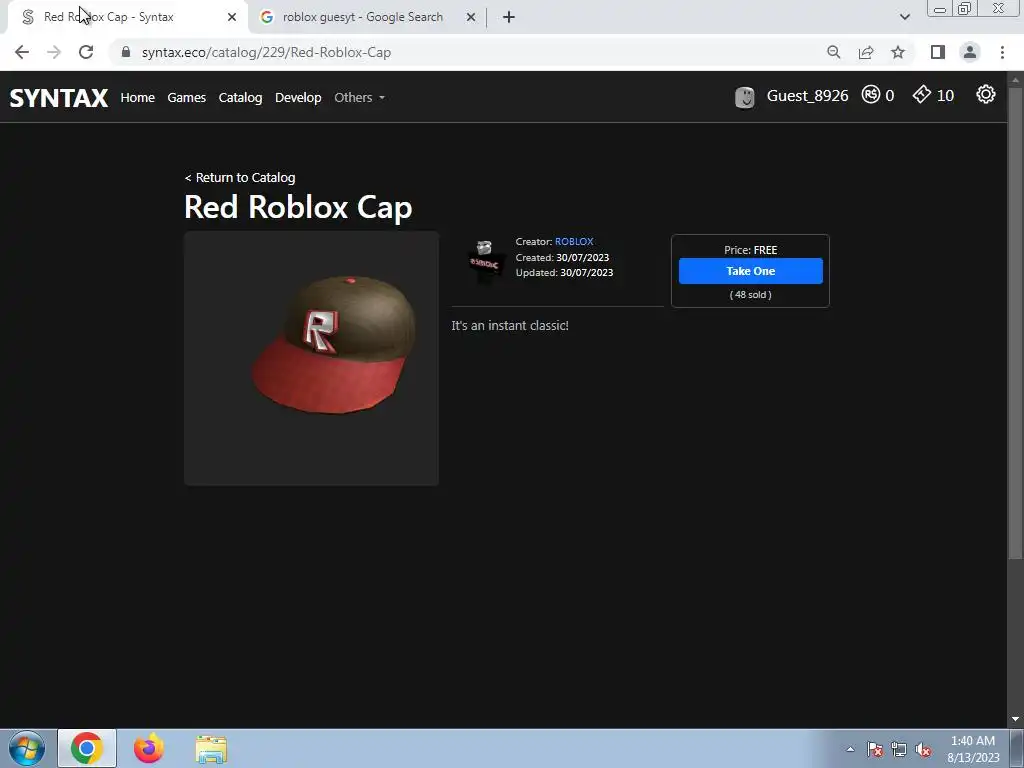Click the Take One button

point(750,271)
